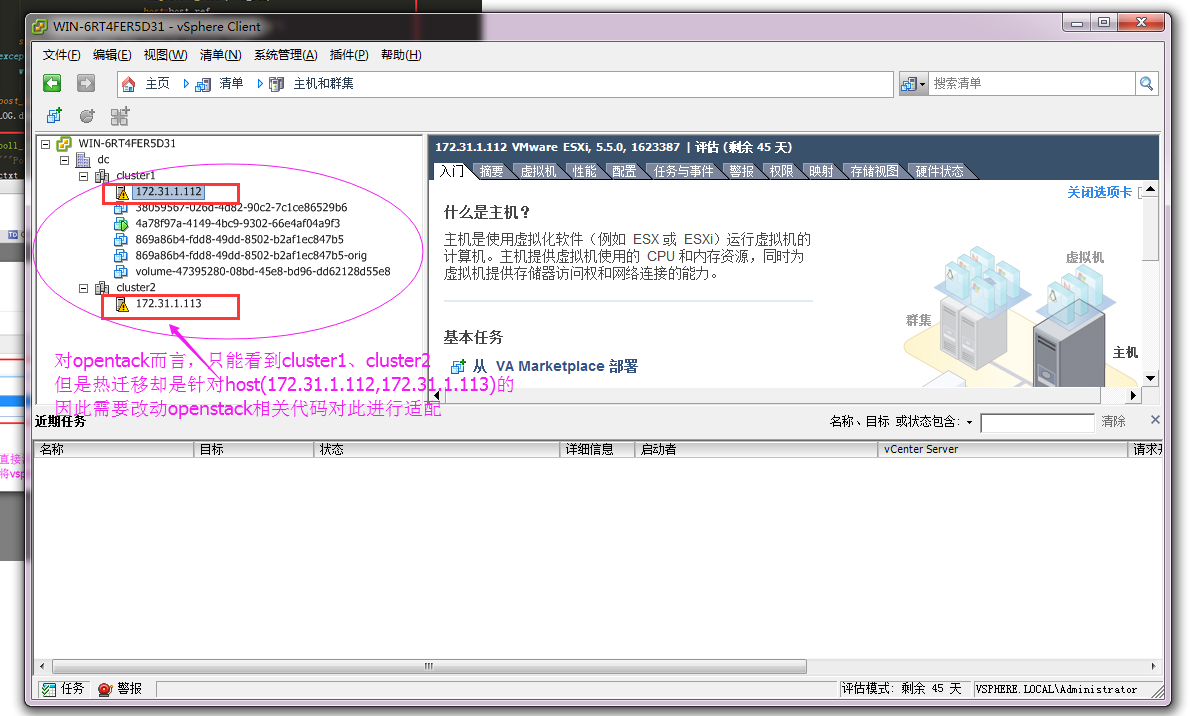Open the search scope dropdown icon
The width and height of the screenshot is (1194, 716).
coord(913,84)
